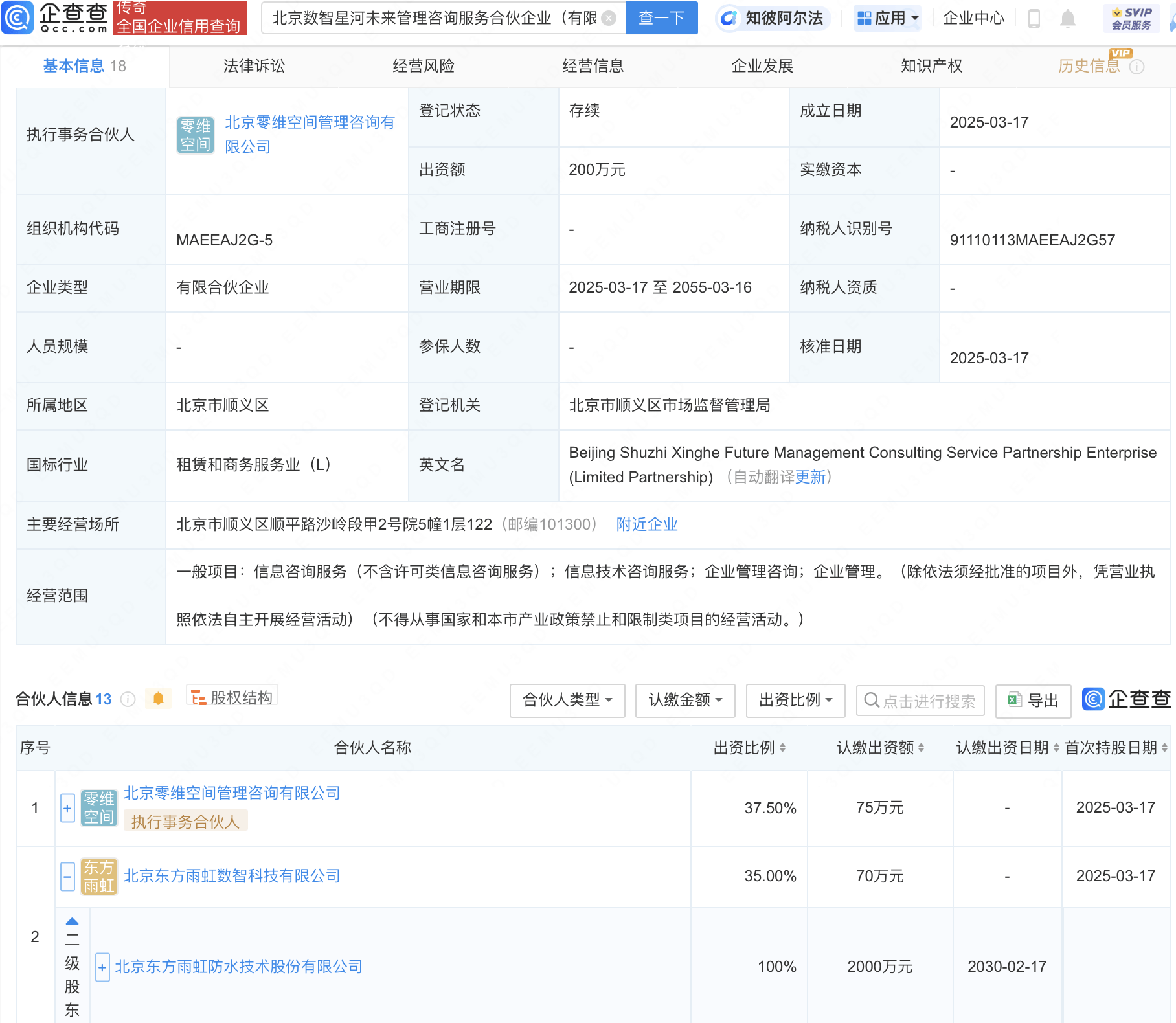Expand row for 北京零维空间管理咨询有限公司
The image size is (1176, 1023).
pos(67,808)
